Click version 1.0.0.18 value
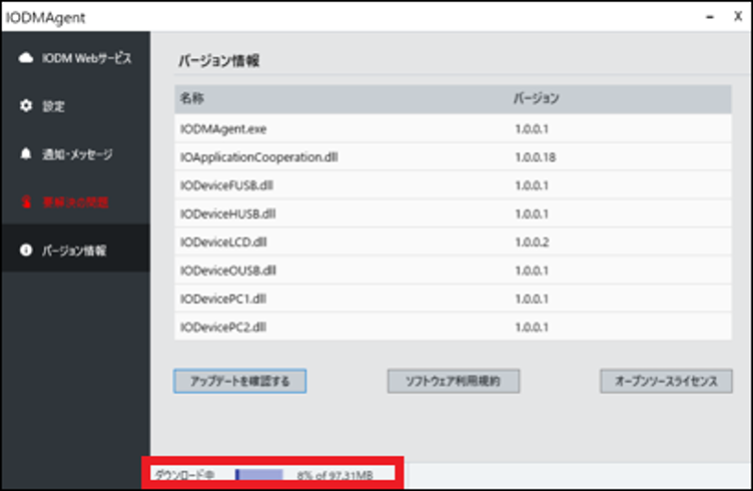 [535, 157]
